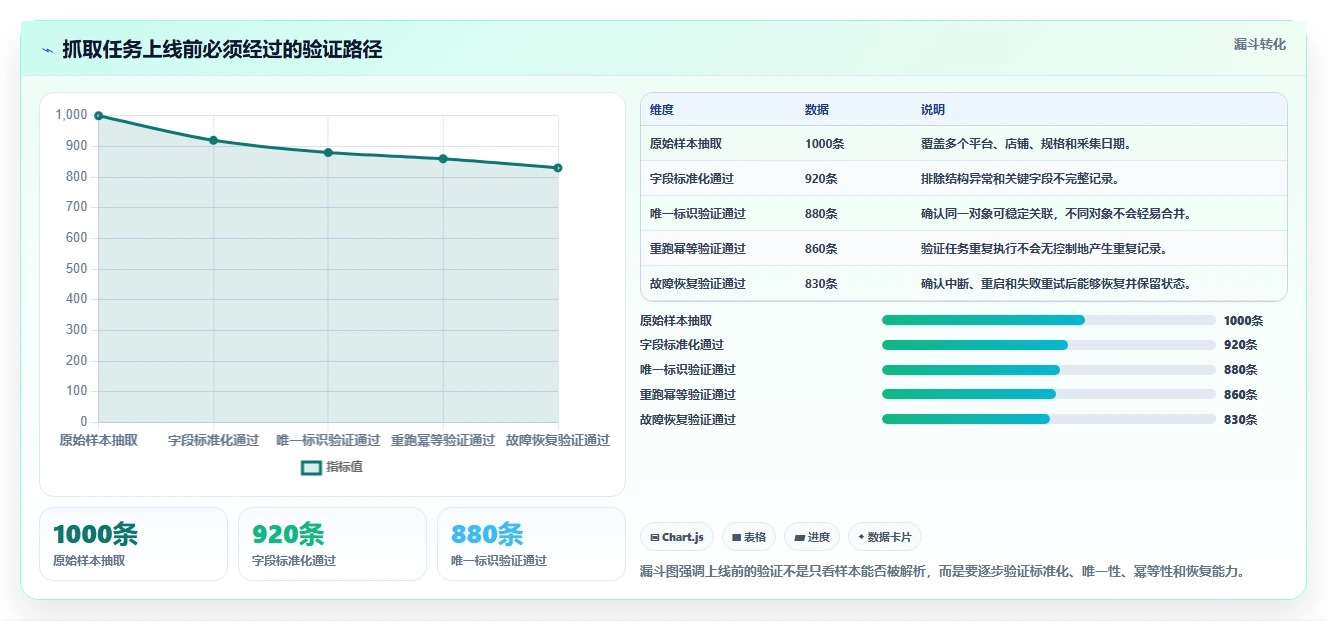Screen dimensions: 1327x621
Task: Click the description 覆盖多个平台、店铺、规格和采集日期
Action: click(1027, 144)
